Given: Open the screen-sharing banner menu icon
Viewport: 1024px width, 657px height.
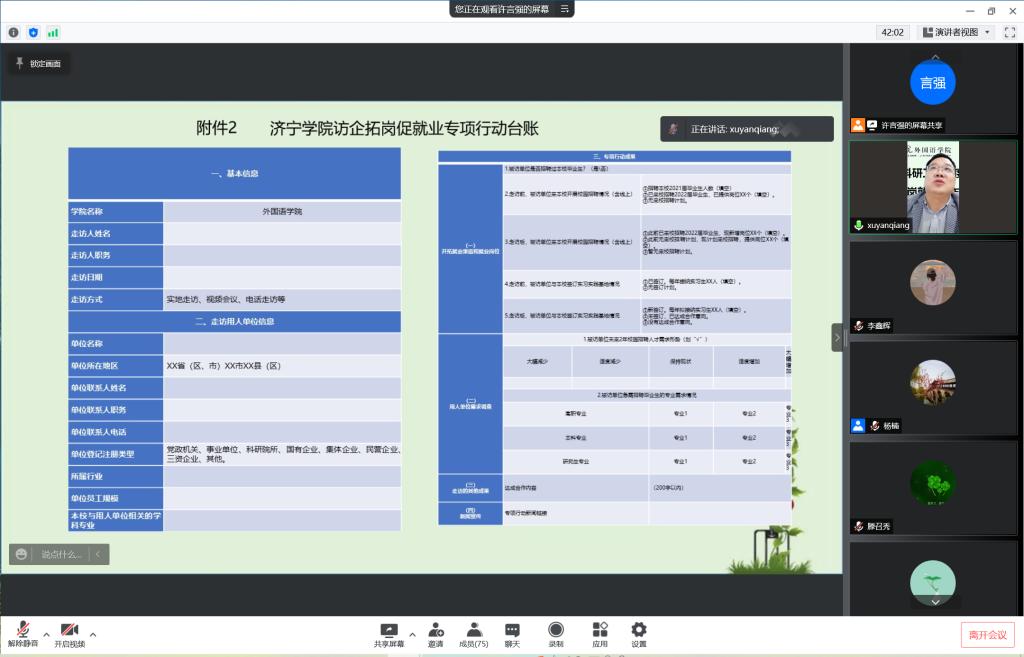Looking at the screenshot, I should 565,9.
